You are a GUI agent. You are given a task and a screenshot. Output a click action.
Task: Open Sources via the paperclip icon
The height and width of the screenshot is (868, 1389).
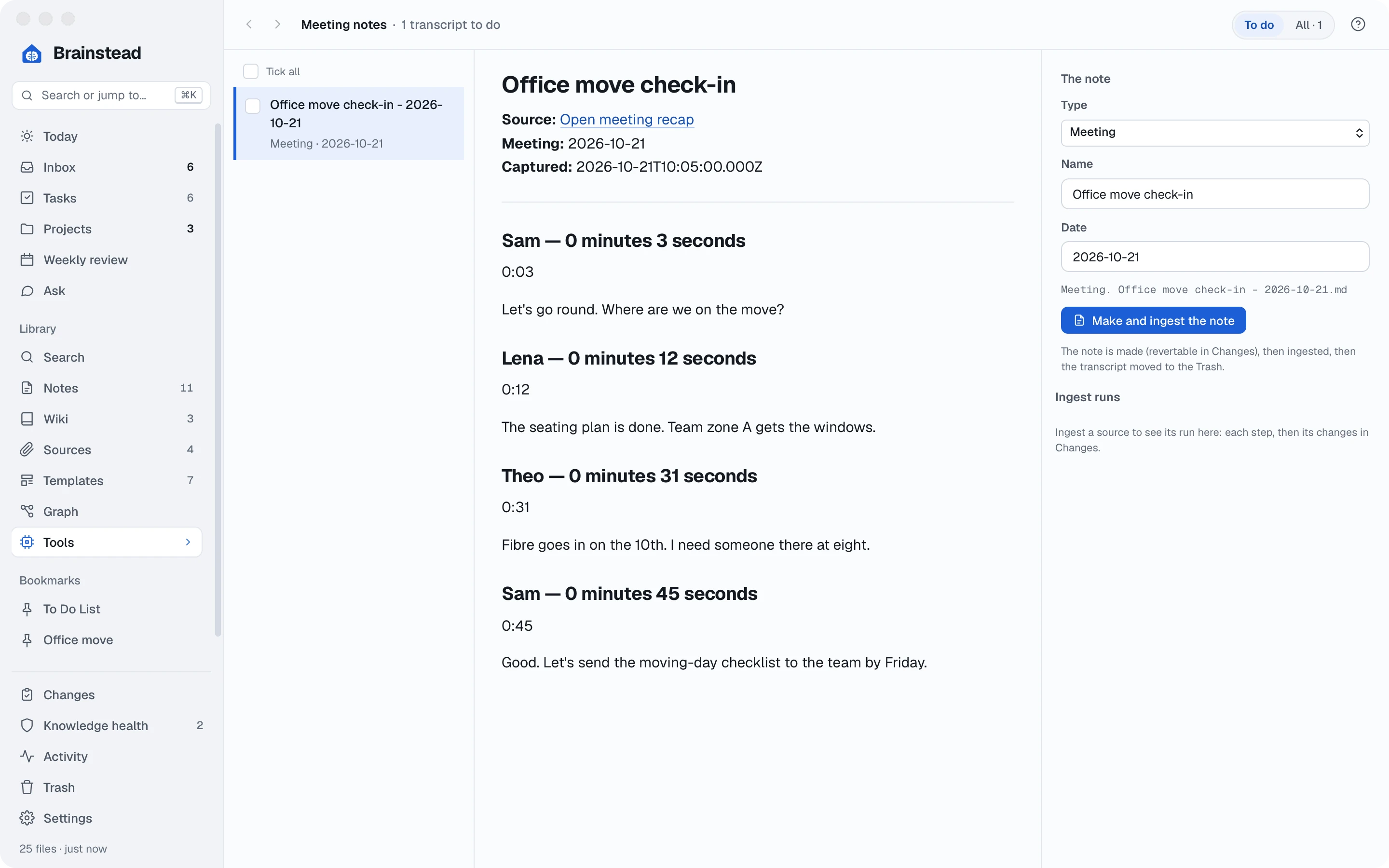pos(27,450)
